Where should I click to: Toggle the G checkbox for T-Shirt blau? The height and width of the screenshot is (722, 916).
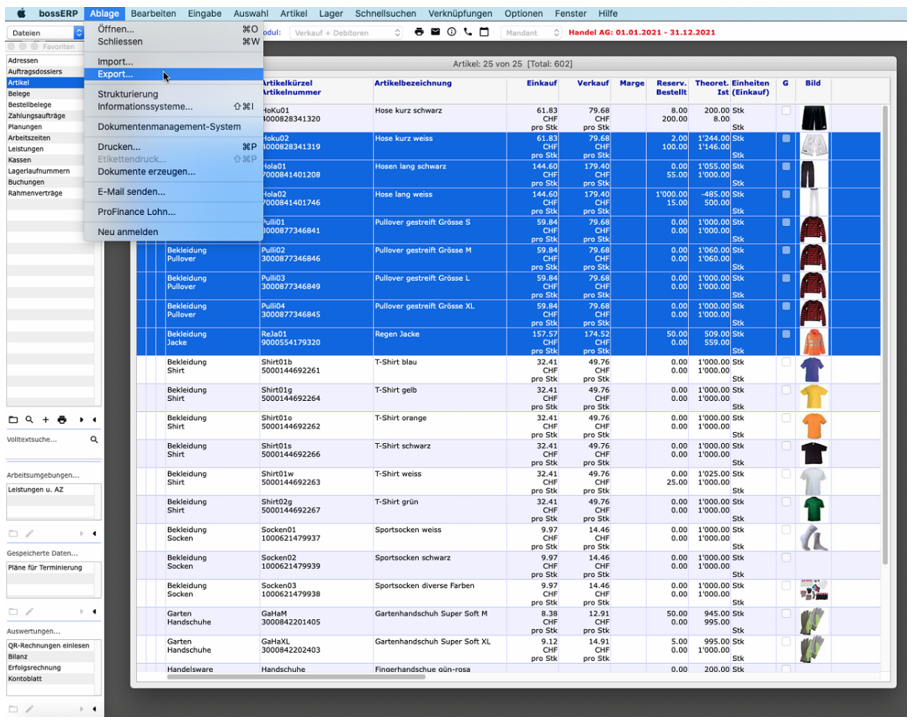point(785,362)
